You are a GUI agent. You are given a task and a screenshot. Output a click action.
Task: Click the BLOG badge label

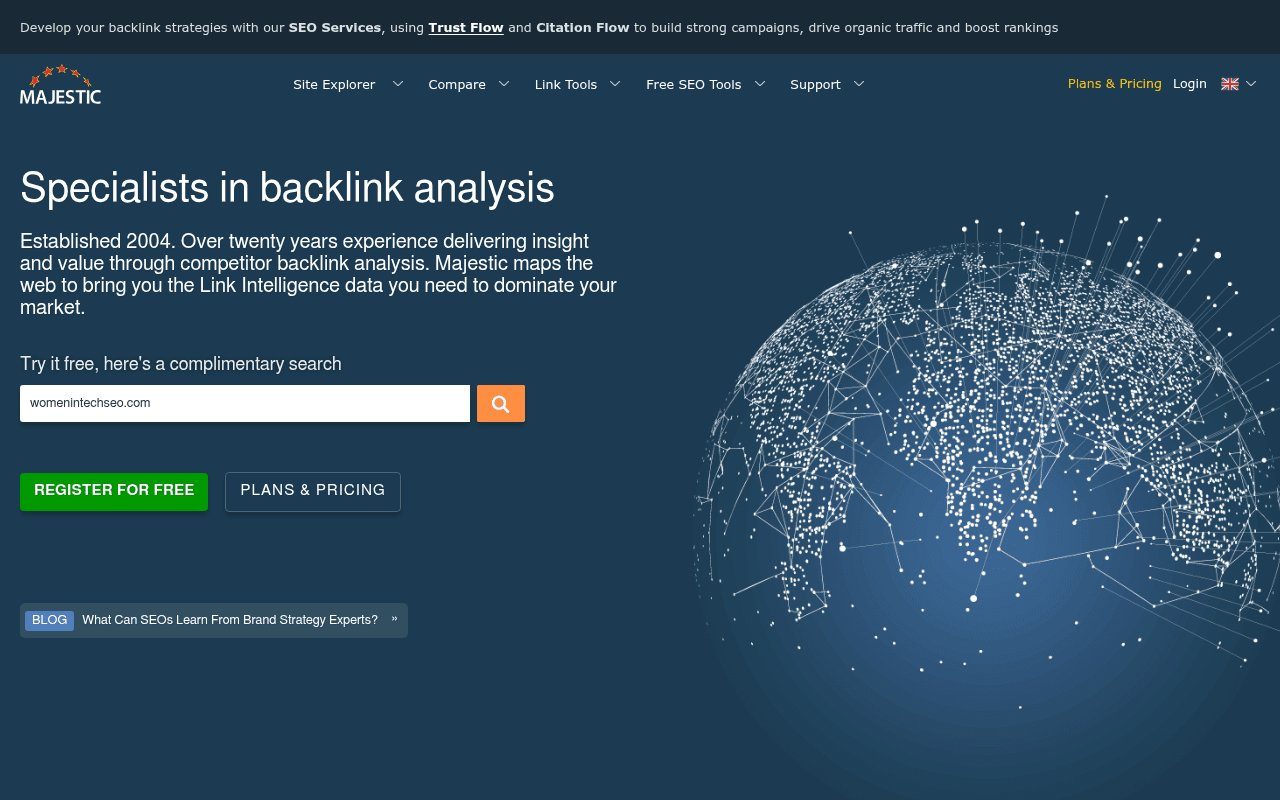(x=49, y=620)
